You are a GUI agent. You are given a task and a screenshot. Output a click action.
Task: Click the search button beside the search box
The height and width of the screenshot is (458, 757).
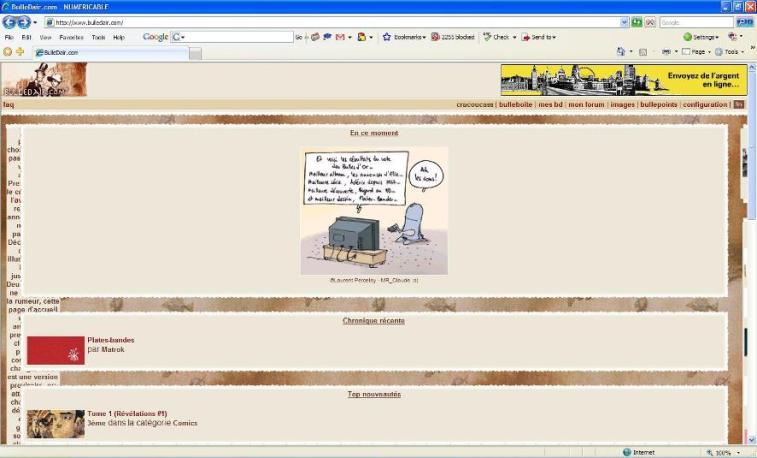[x=744, y=22]
